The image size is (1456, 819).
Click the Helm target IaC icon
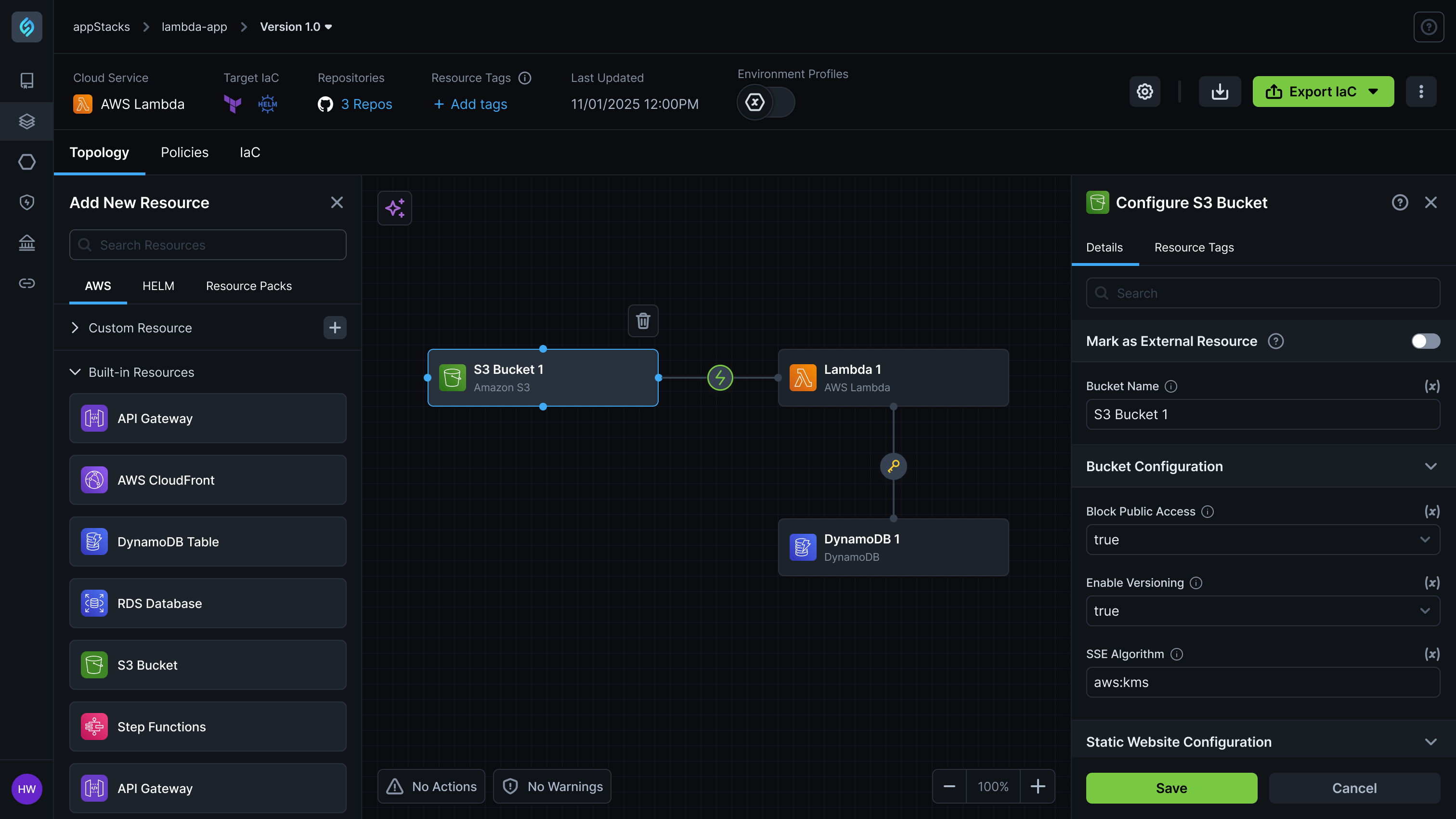point(267,104)
